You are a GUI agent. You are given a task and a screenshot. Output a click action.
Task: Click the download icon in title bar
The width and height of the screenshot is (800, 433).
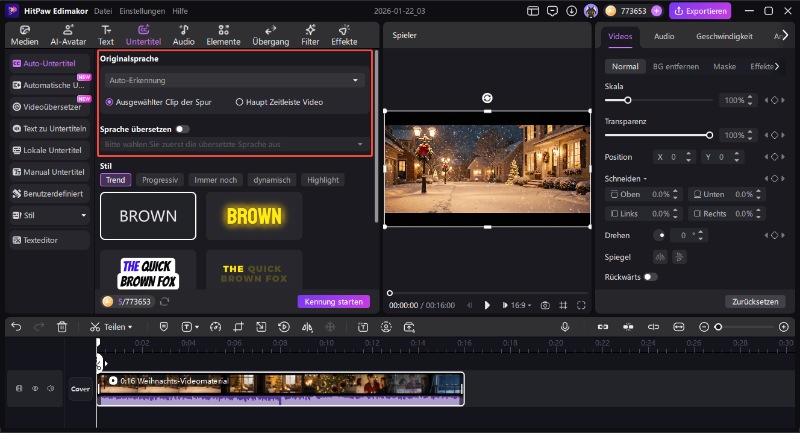click(x=571, y=11)
